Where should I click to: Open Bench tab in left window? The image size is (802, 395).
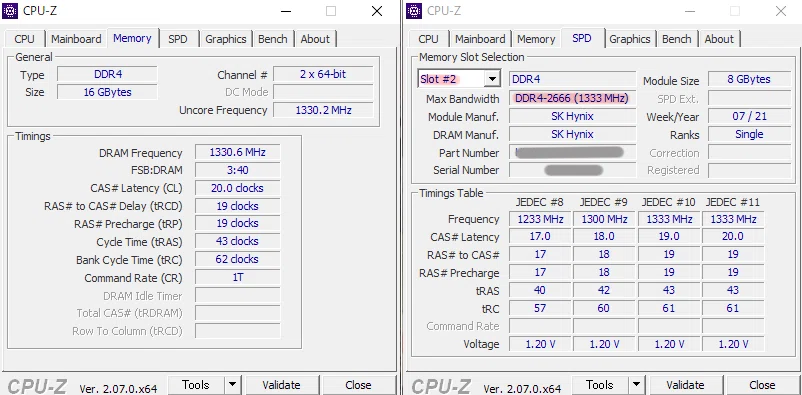click(273, 39)
